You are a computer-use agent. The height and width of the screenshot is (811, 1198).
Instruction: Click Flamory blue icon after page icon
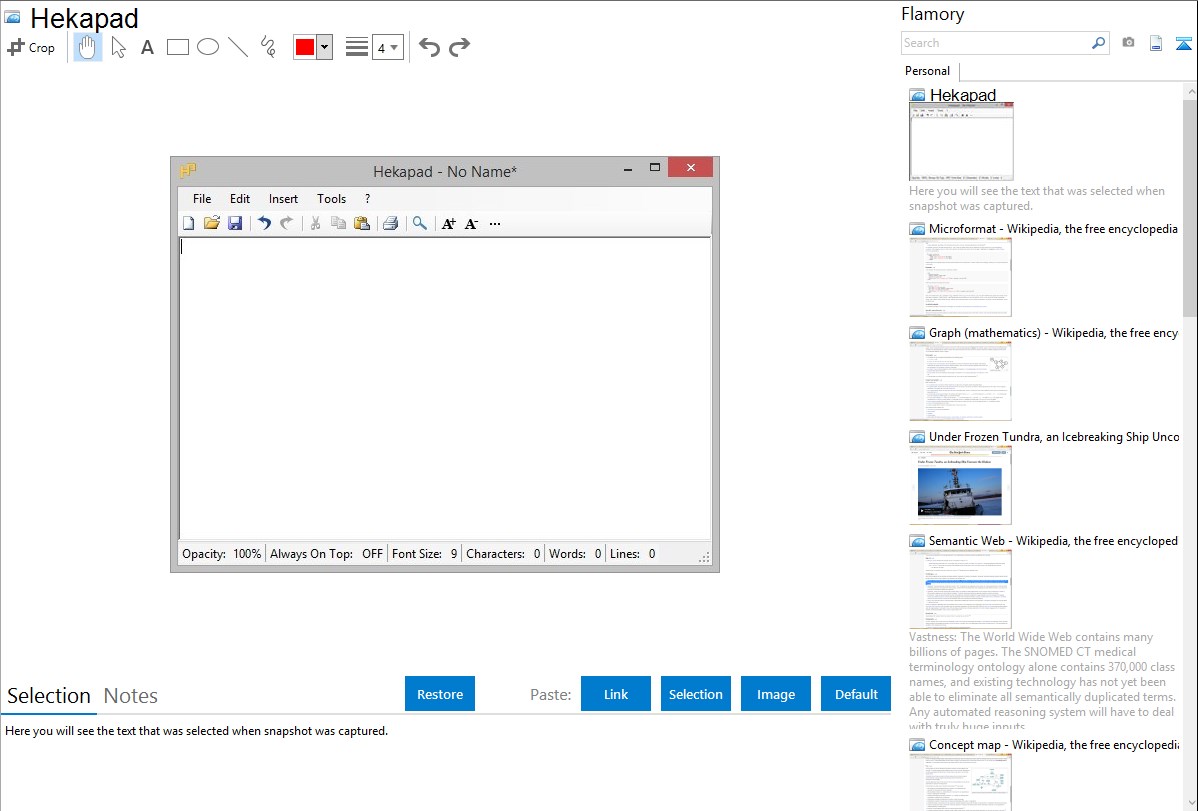(x=1183, y=43)
